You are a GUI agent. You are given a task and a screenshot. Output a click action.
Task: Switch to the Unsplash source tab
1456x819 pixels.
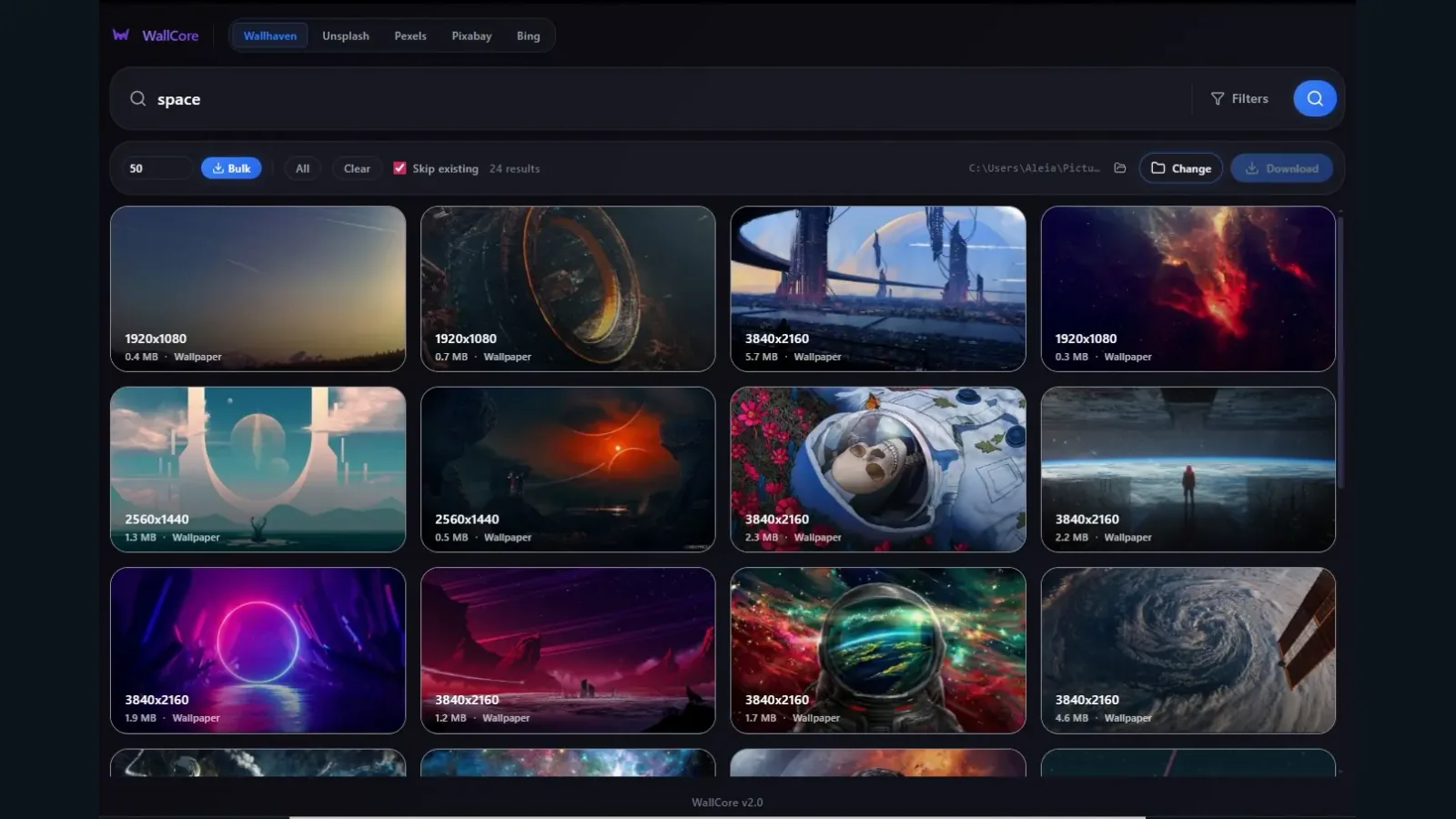click(346, 35)
